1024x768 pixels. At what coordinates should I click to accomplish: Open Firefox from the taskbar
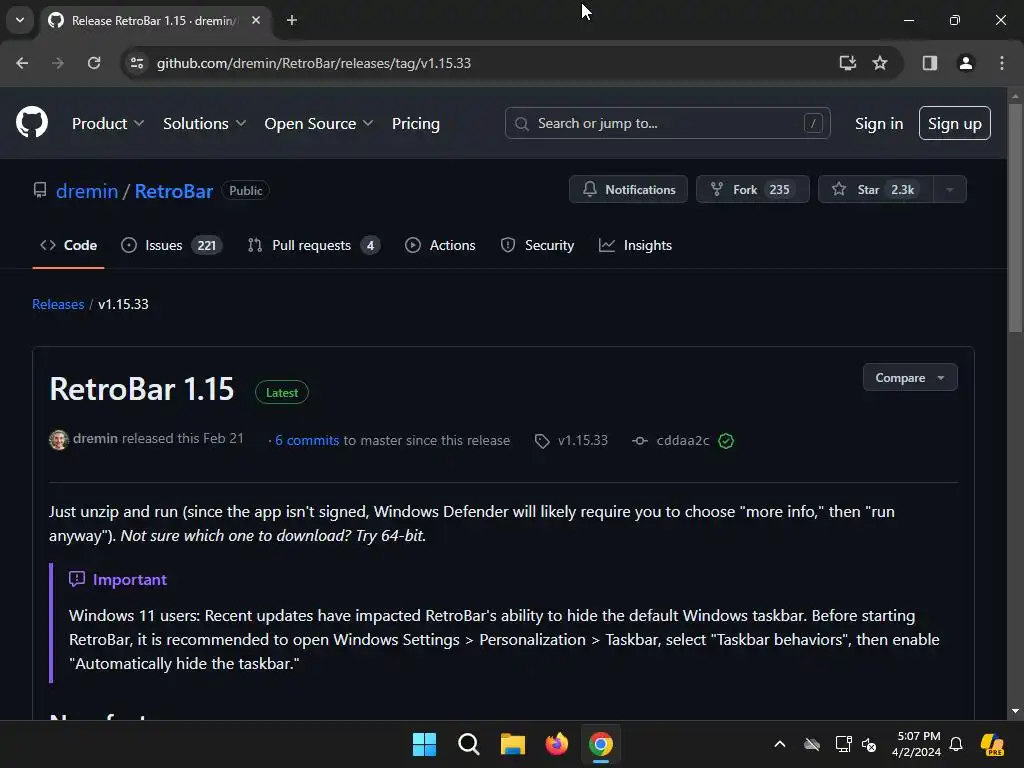pyautogui.click(x=556, y=744)
